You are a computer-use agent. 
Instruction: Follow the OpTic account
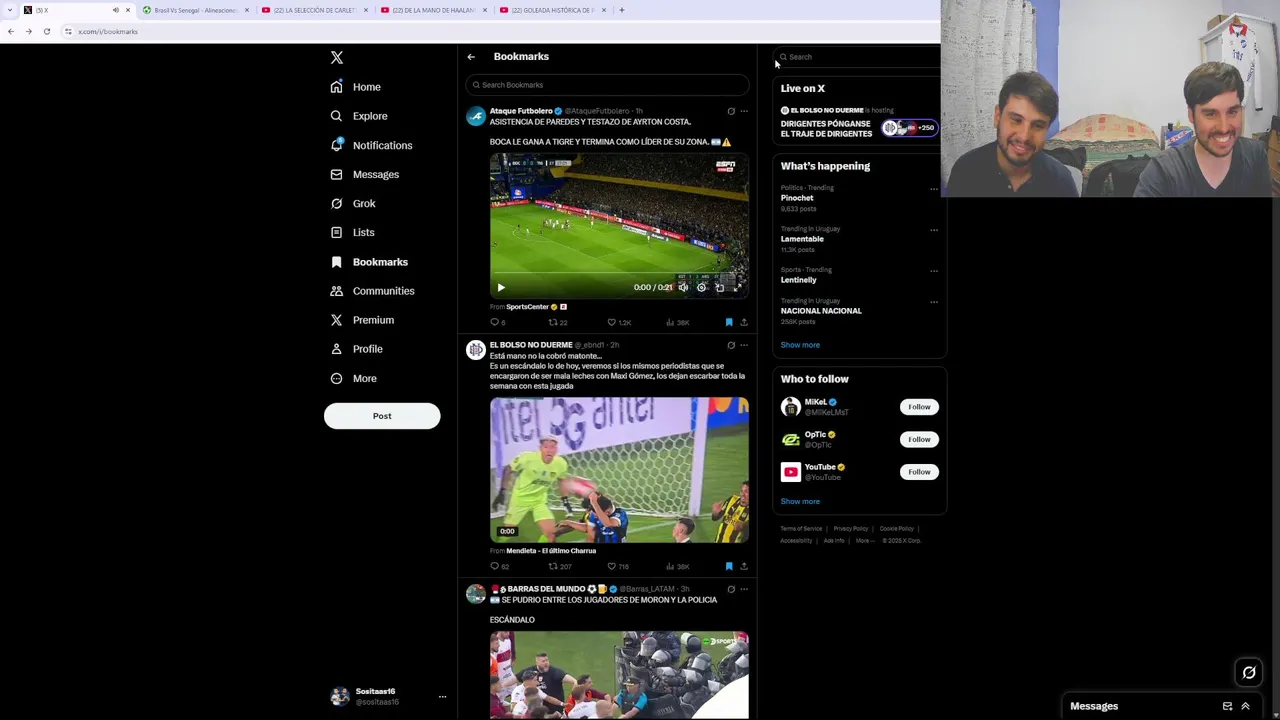point(919,439)
